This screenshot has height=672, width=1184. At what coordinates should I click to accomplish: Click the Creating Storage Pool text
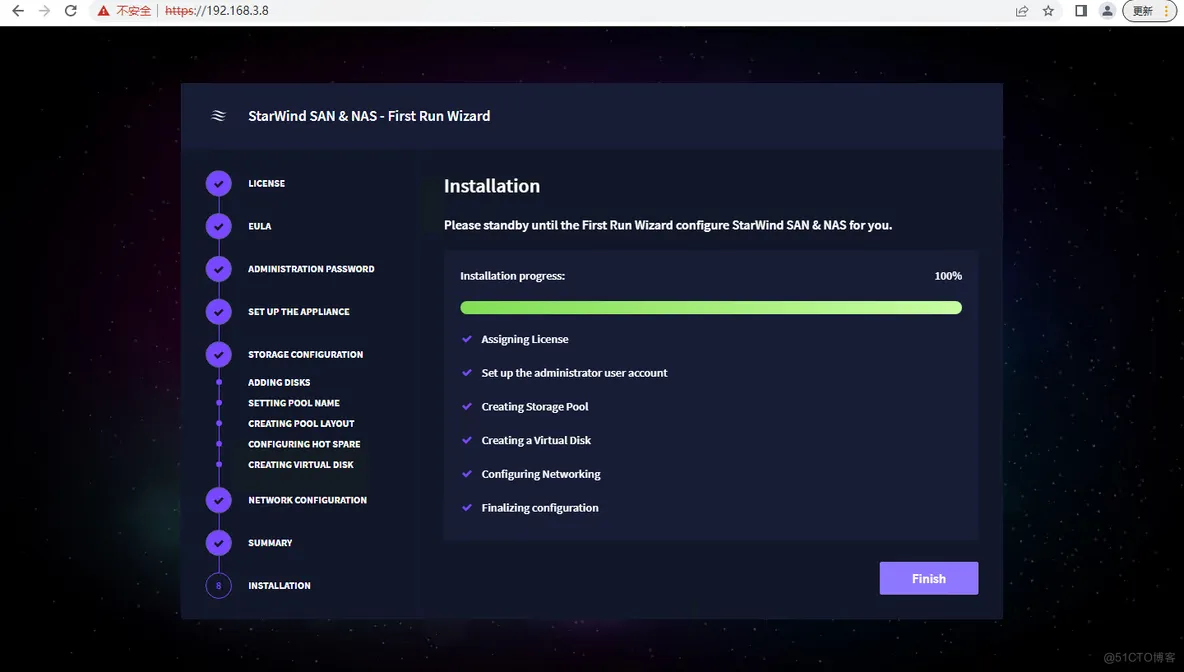pyautogui.click(x=535, y=406)
